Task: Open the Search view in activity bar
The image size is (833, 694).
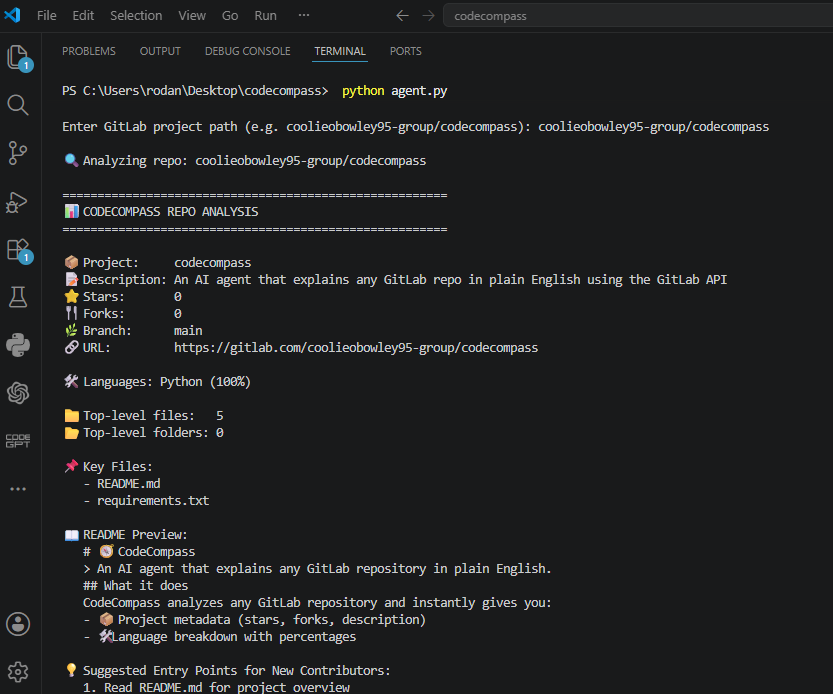Action: (x=18, y=105)
